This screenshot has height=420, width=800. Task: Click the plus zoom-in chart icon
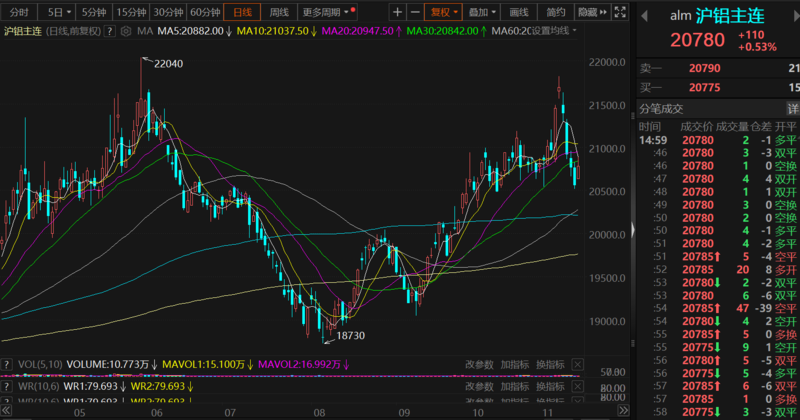(x=398, y=13)
